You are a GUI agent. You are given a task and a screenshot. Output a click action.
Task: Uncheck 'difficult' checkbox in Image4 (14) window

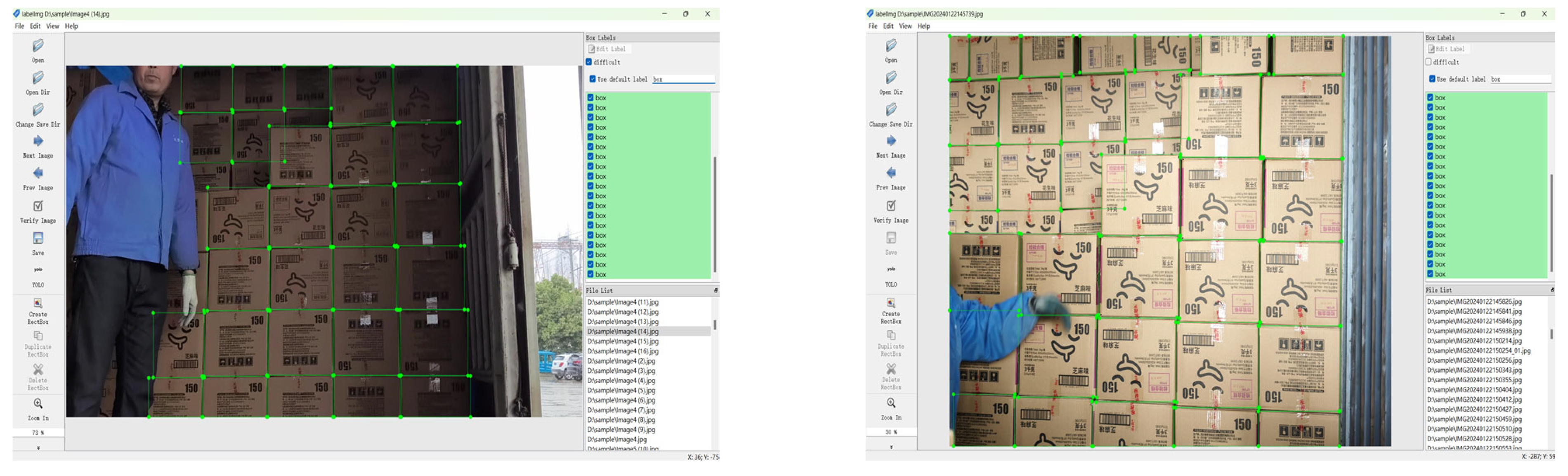[x=588, y=62]
